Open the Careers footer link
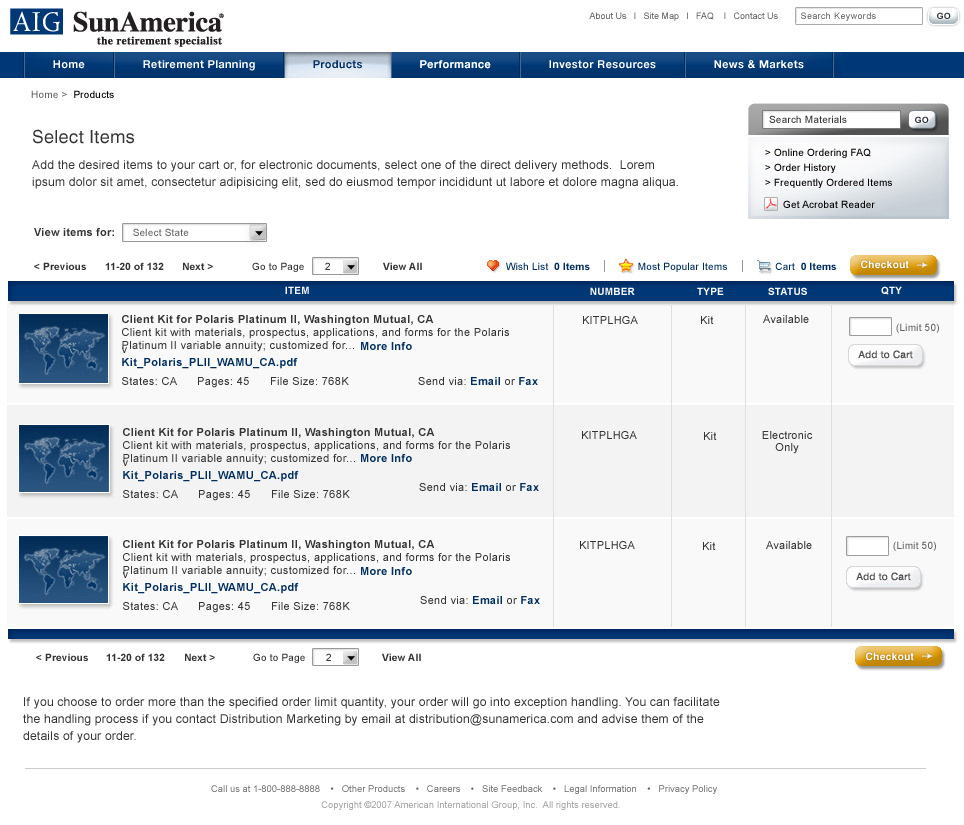The height and width of the screenshot is (825, 964). 443,789
